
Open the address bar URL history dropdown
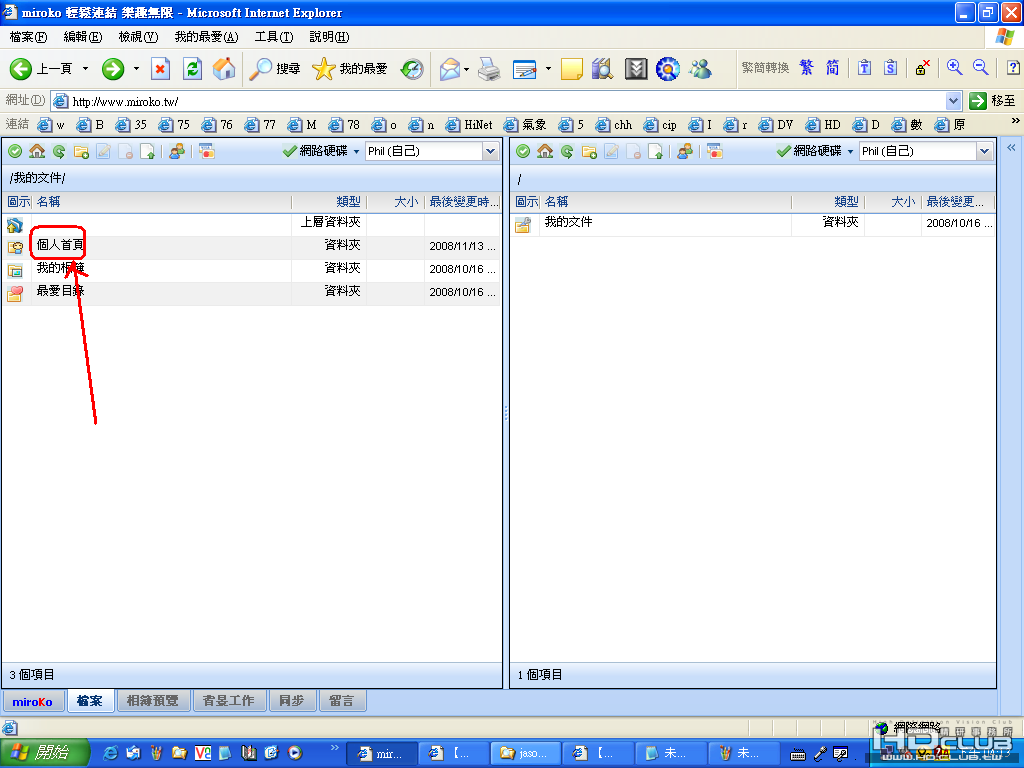(x=953, y=101)
